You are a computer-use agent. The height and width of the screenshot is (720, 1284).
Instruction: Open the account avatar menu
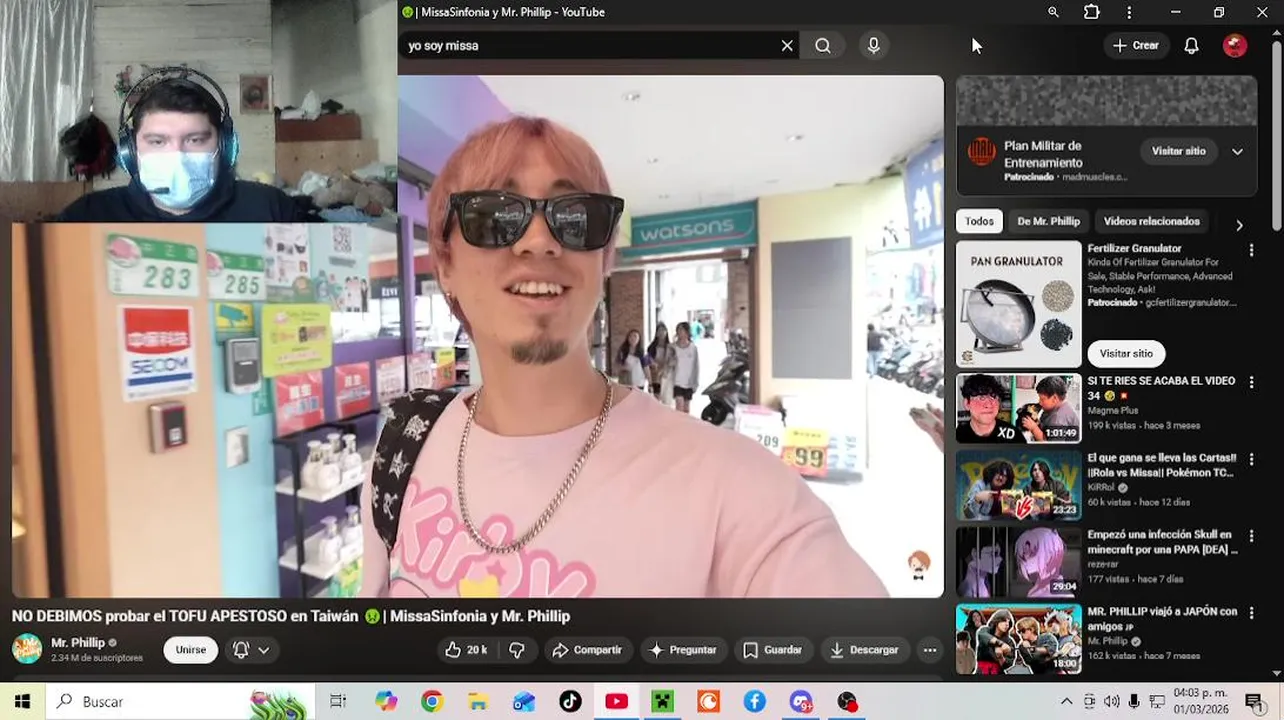click(x=1235, y=46)
